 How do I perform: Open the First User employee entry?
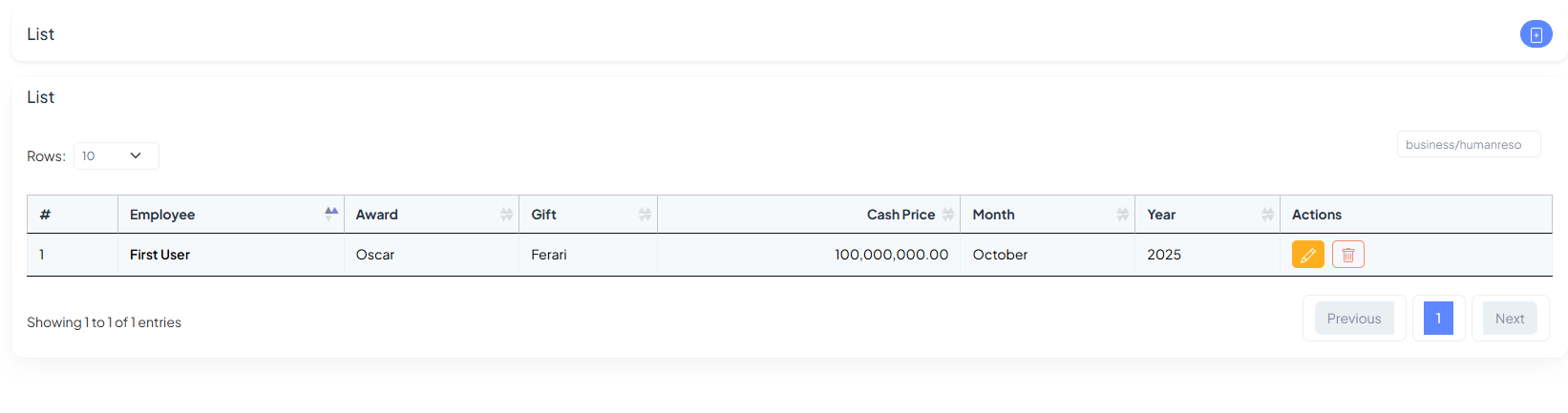click(159, 255)
